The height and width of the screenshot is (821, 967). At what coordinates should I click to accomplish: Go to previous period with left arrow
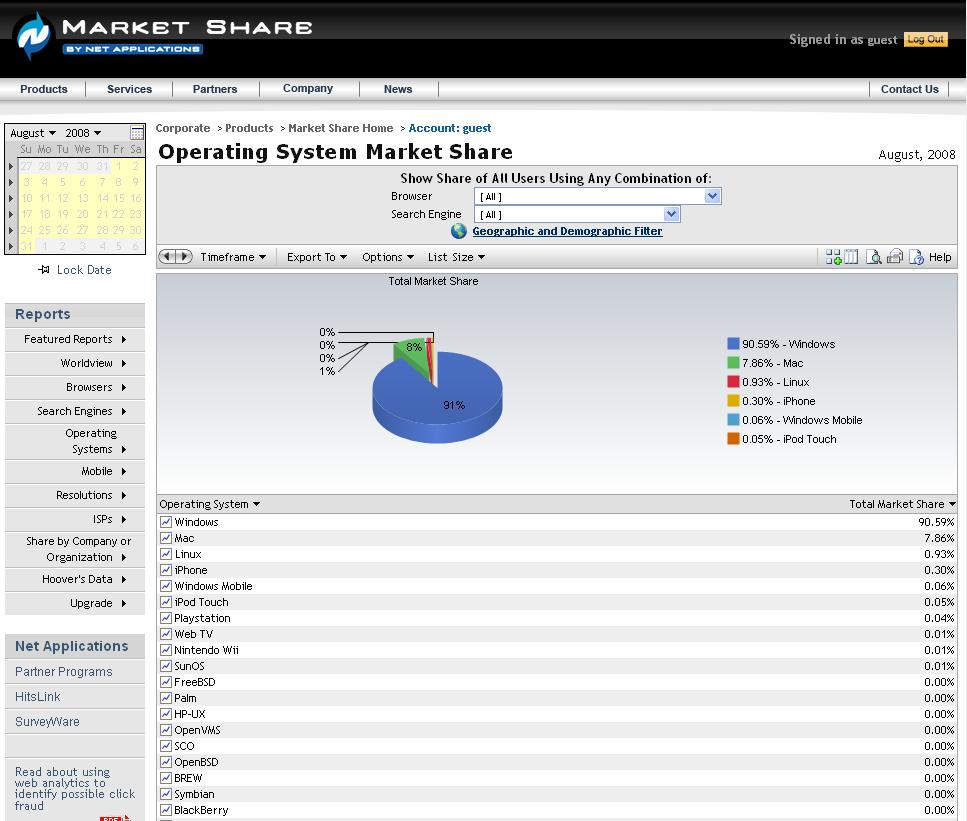[x=167, y=257]
